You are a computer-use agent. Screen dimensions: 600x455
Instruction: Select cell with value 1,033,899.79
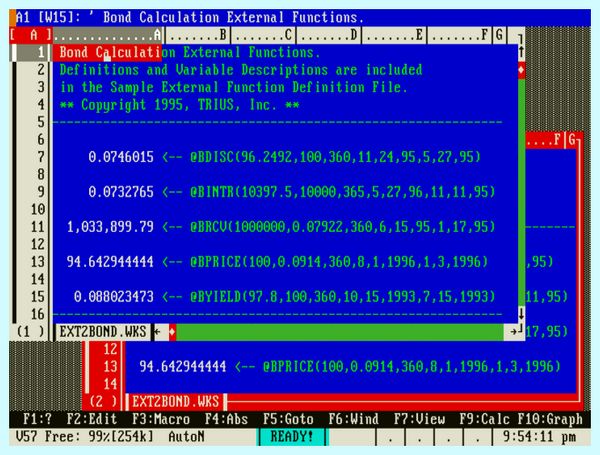point(110,227)
